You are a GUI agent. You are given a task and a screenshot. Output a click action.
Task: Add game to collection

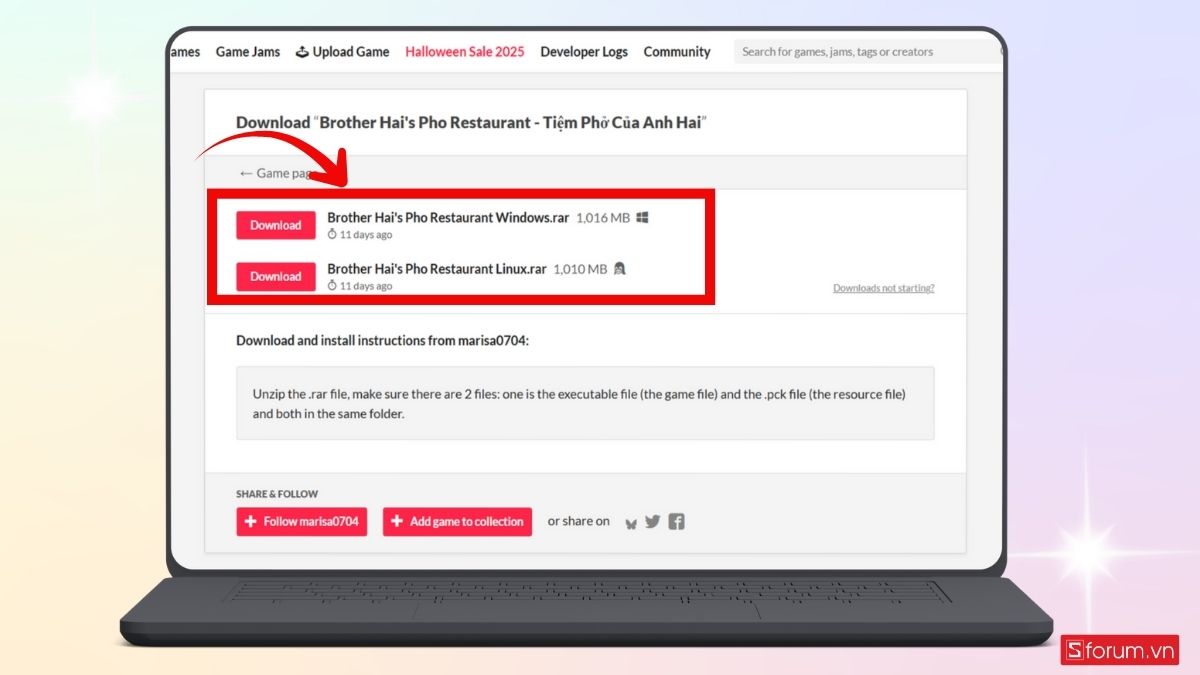coord(457,522)
